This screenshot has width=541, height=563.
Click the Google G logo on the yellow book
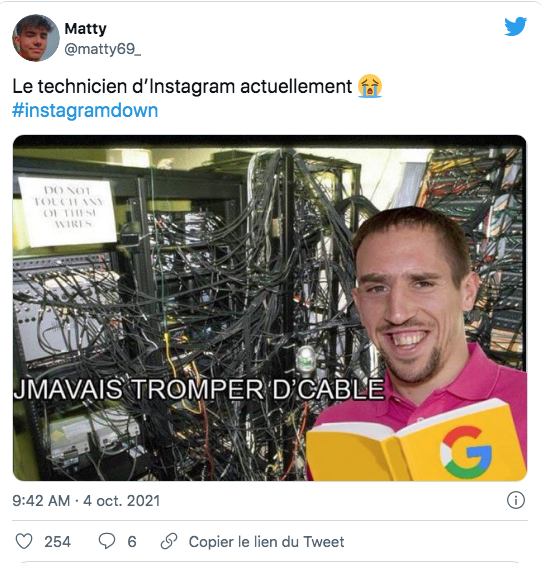tap(466, 452)
